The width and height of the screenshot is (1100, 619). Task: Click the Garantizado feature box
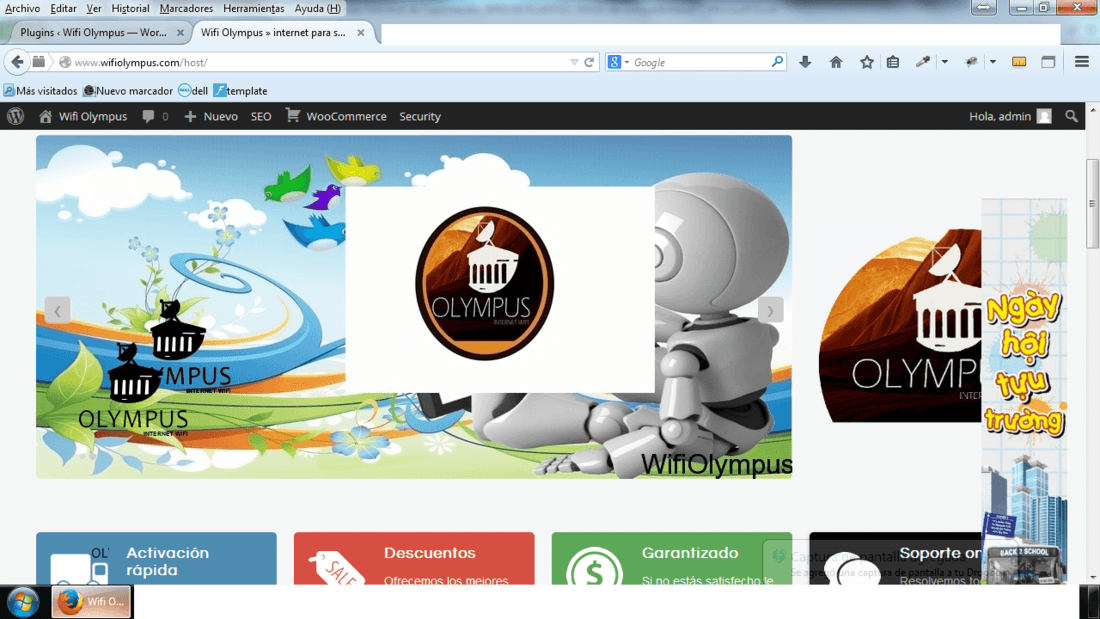671,559
